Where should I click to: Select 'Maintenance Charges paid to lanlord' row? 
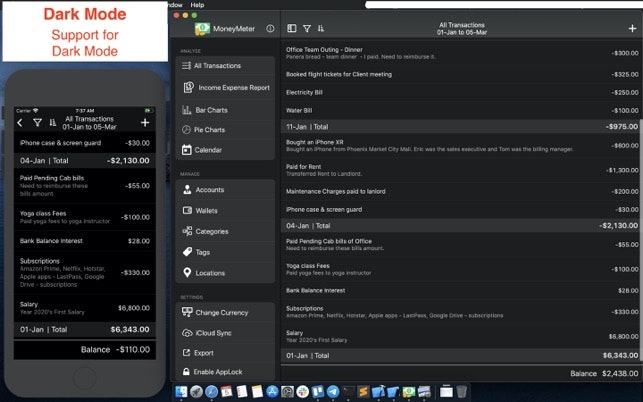(x=462, y=192)
